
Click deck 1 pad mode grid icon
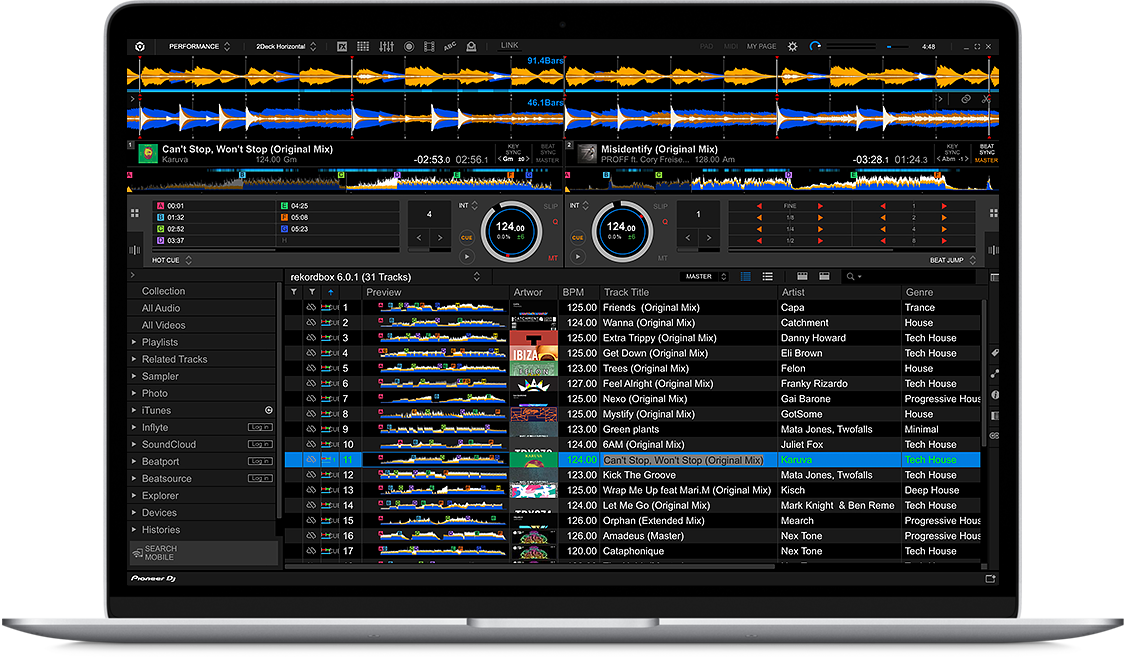point(134,213)
